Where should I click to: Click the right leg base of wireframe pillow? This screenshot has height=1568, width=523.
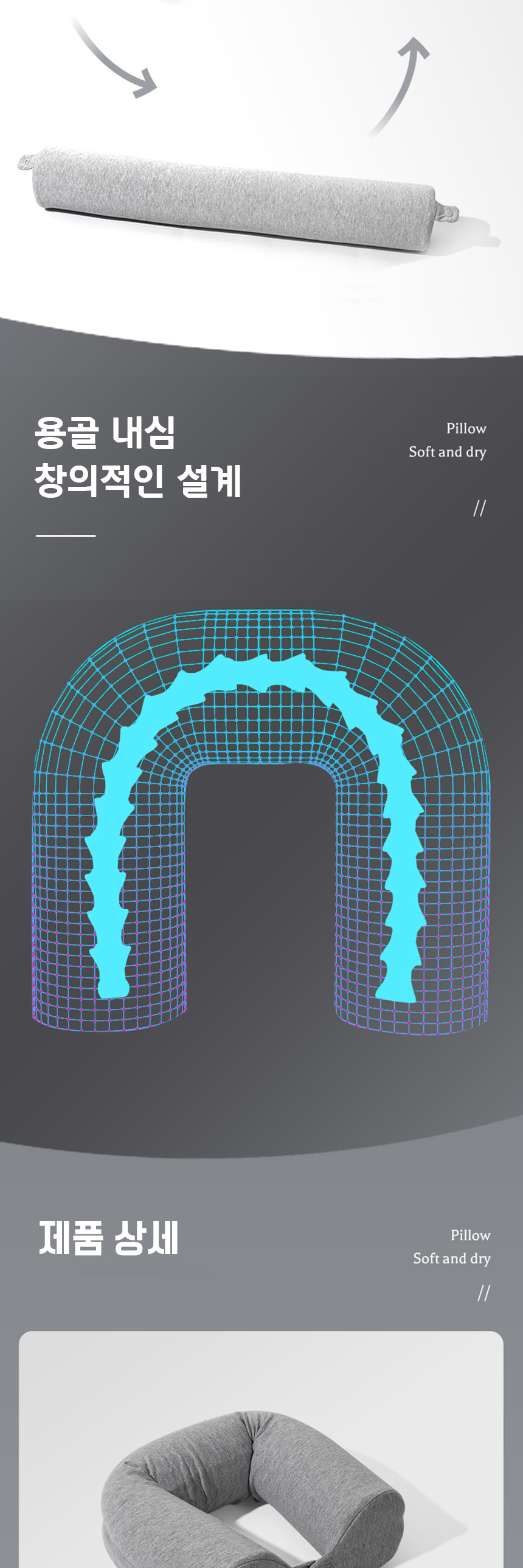(x=411, y=1020)
